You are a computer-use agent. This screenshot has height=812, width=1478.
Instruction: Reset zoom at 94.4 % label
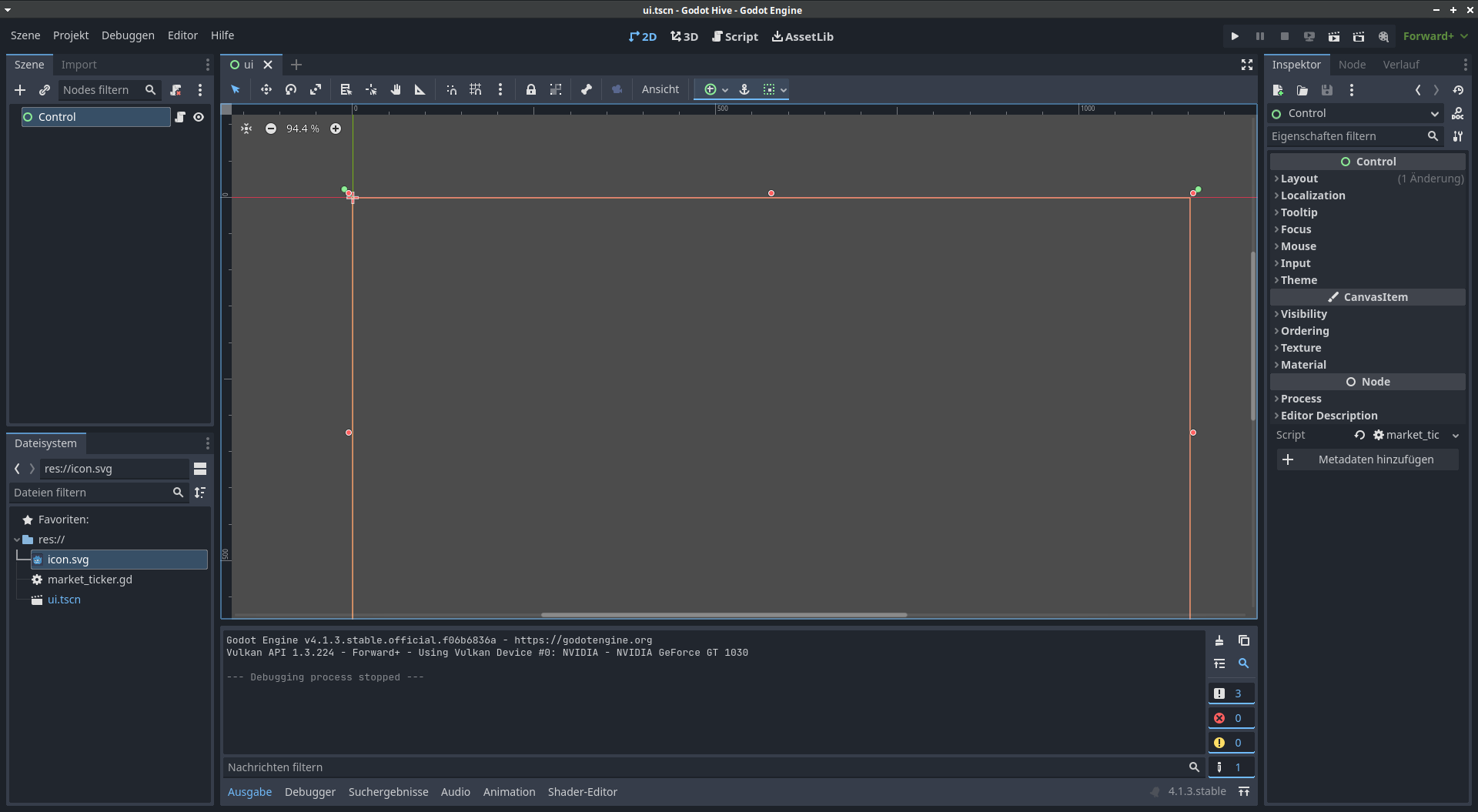[x=303, y=129]
